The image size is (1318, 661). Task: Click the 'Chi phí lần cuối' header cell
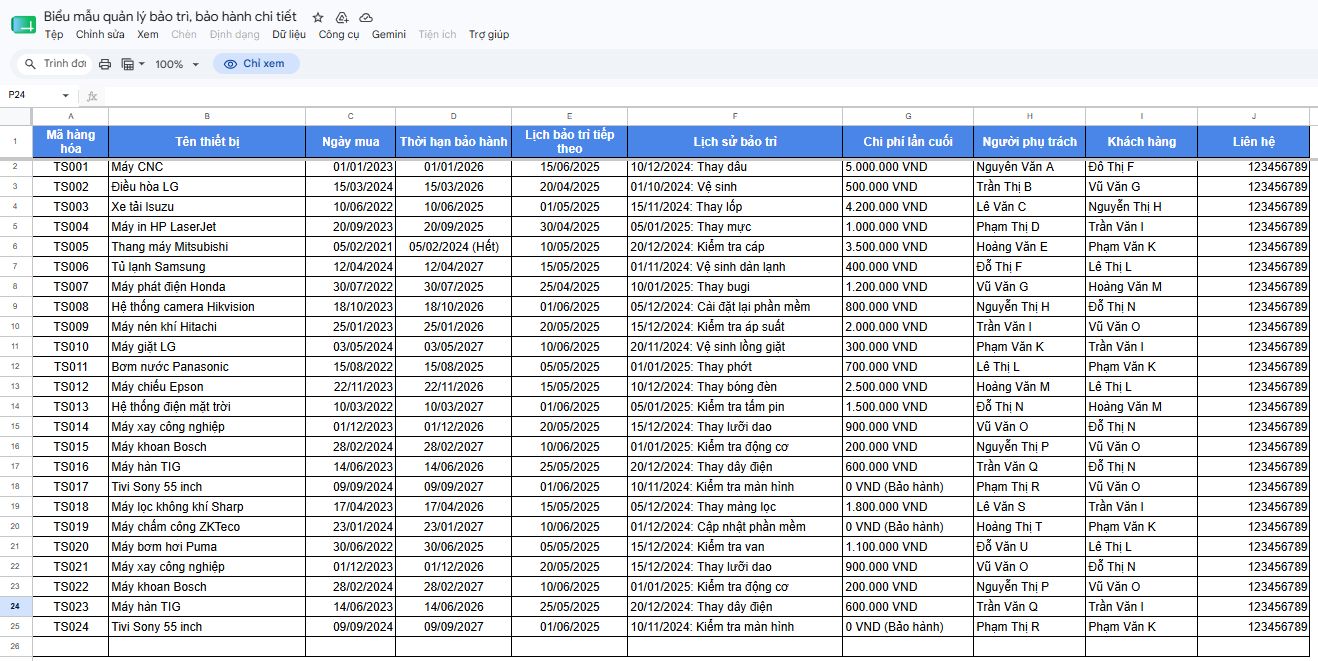[x=908, y=141]
